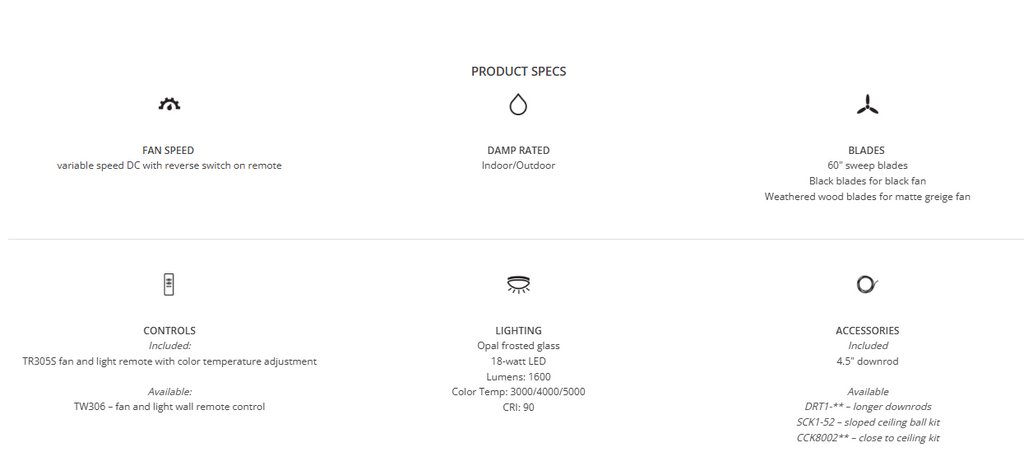Viewport: 1024px width, 466px height.
Task: Click the damp rated water drop icon
Action: [518, 104]
